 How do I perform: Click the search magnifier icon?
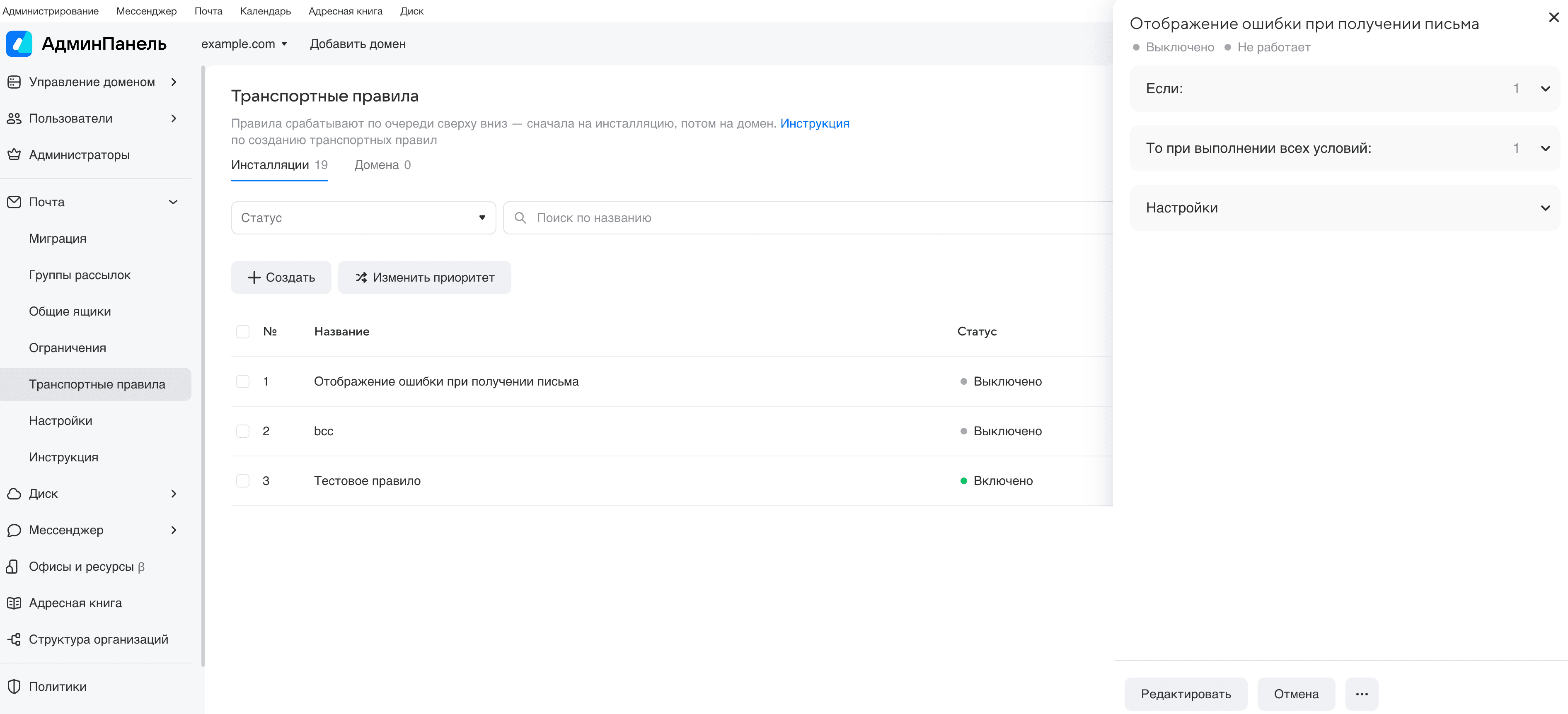coord(520,218)
